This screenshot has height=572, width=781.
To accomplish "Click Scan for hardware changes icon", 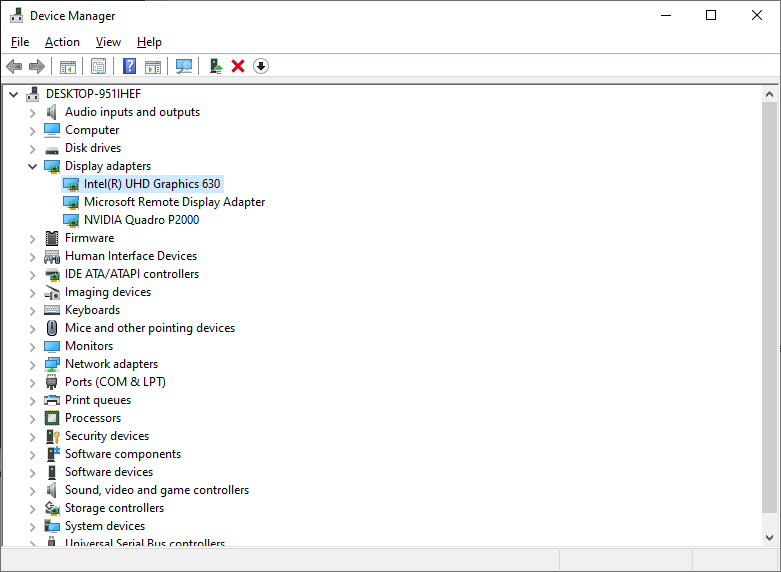I will (184, 66).
